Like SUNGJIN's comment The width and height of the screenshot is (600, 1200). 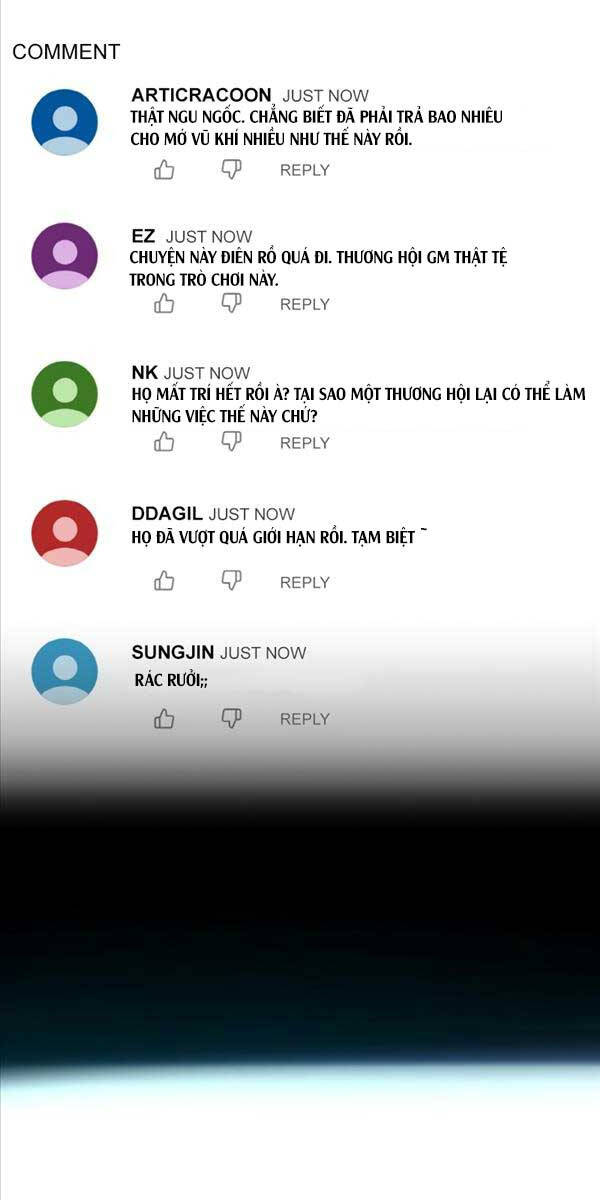pyautogui.click(x=164, y=718)
